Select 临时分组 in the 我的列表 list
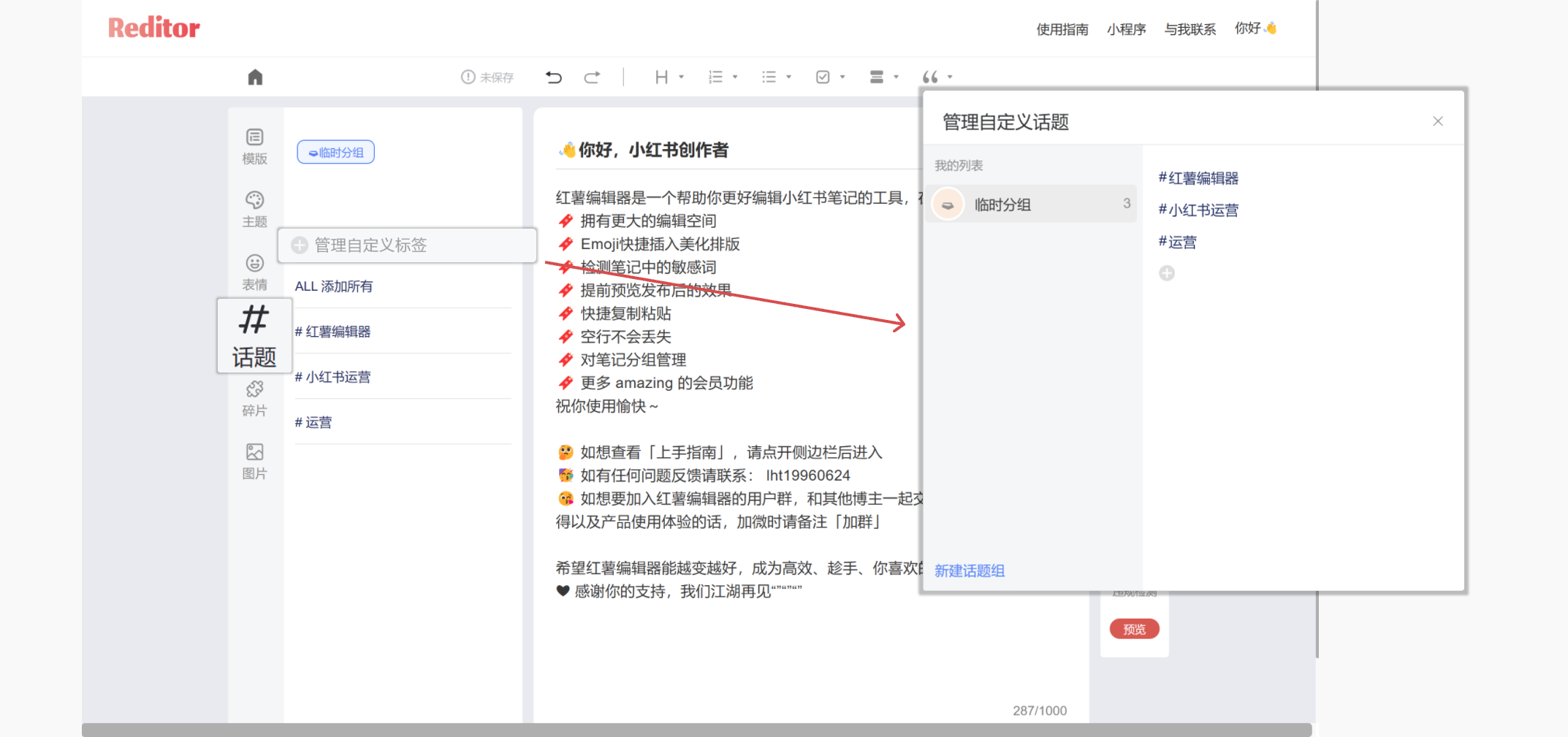The image size is (1568, 737). 1031,204
